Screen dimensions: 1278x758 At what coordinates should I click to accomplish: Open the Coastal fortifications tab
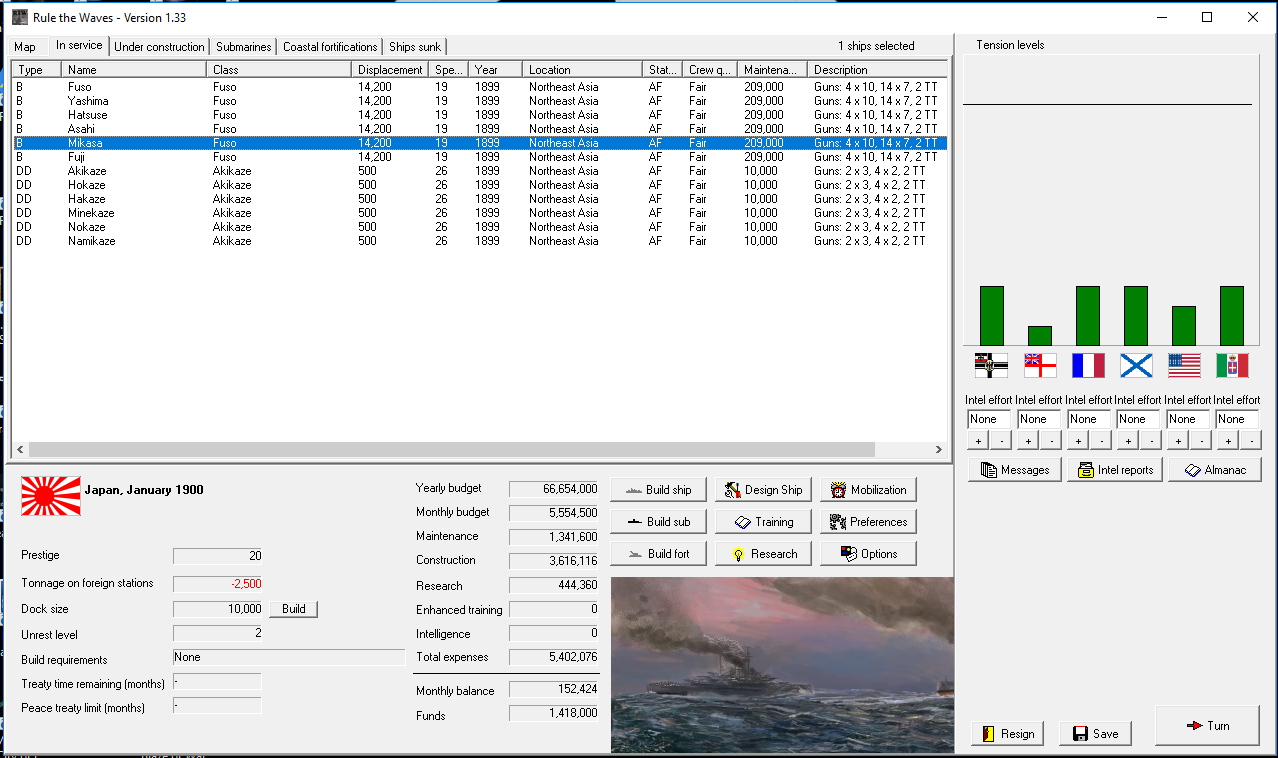[330, 47]
